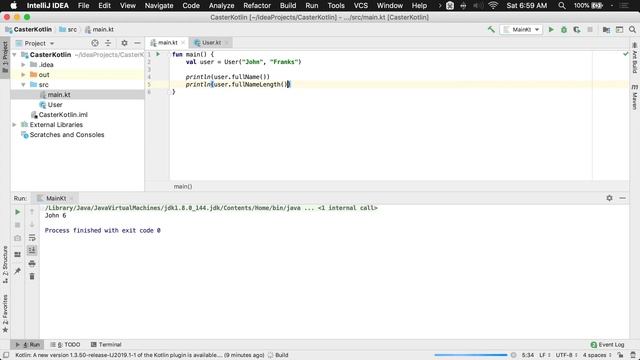Open the Refactor menu
This screenshot has height=360, width=640.
coord(257,6)
